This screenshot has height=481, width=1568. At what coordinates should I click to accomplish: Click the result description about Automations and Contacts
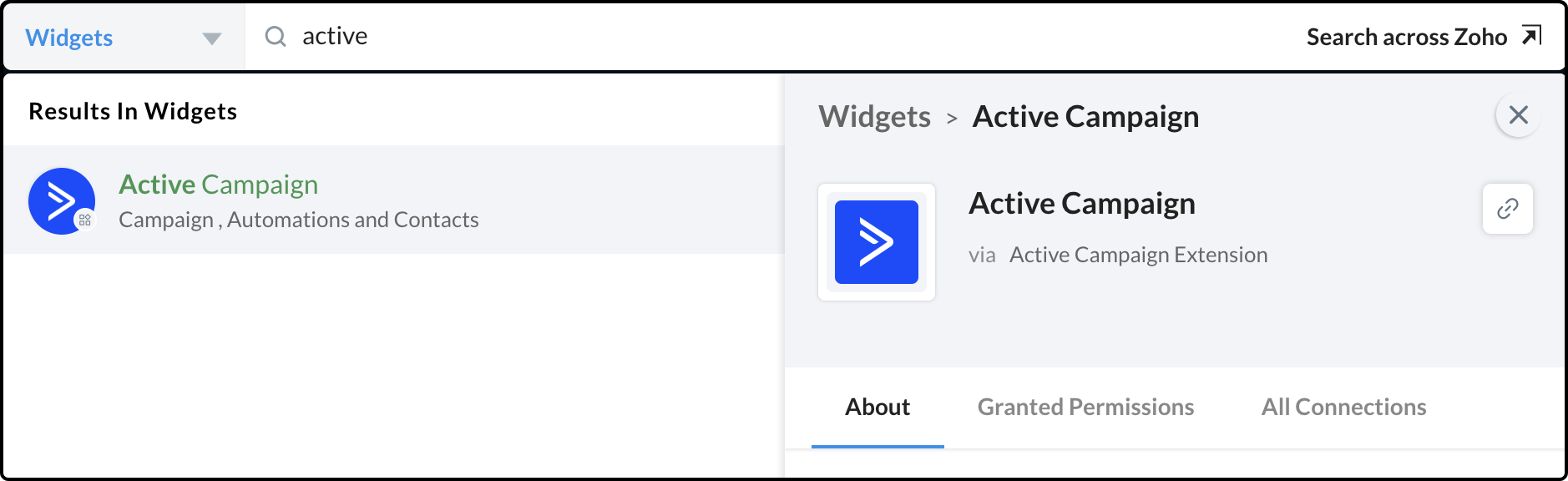(x=298, y=220)
